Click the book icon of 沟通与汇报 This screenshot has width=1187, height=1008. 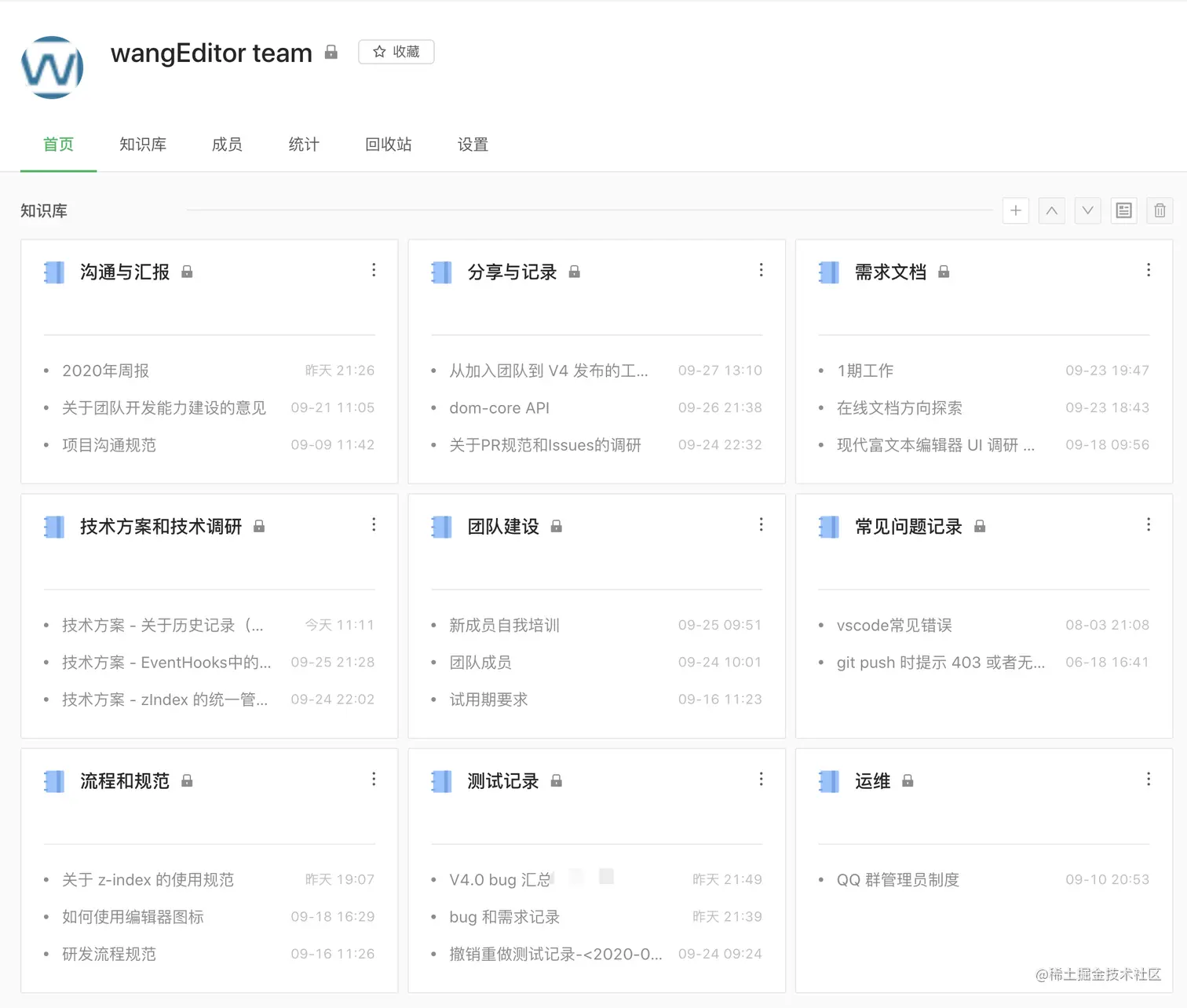54,272
